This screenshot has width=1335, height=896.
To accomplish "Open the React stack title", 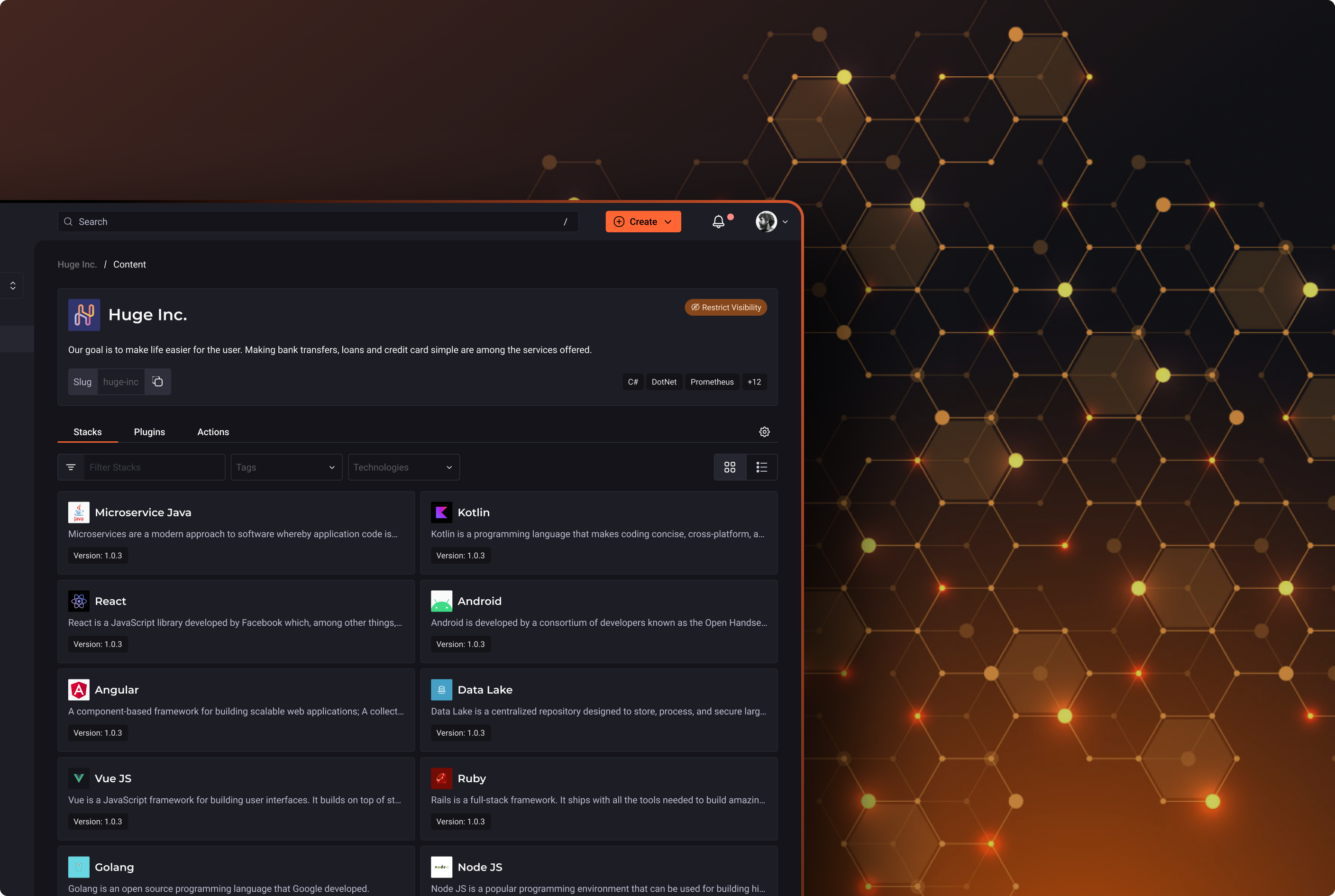I will pos(110,601).
